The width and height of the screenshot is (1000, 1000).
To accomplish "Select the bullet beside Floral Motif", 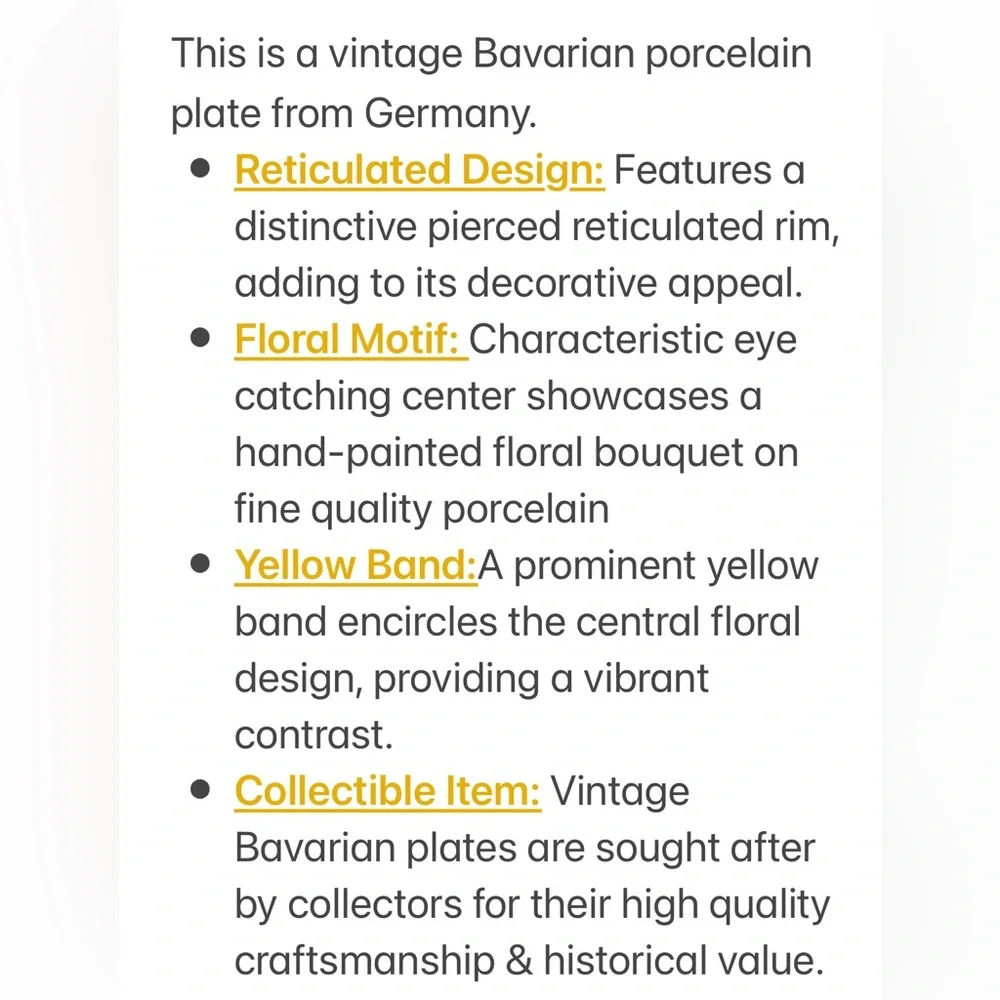I will tap(200, 337).
